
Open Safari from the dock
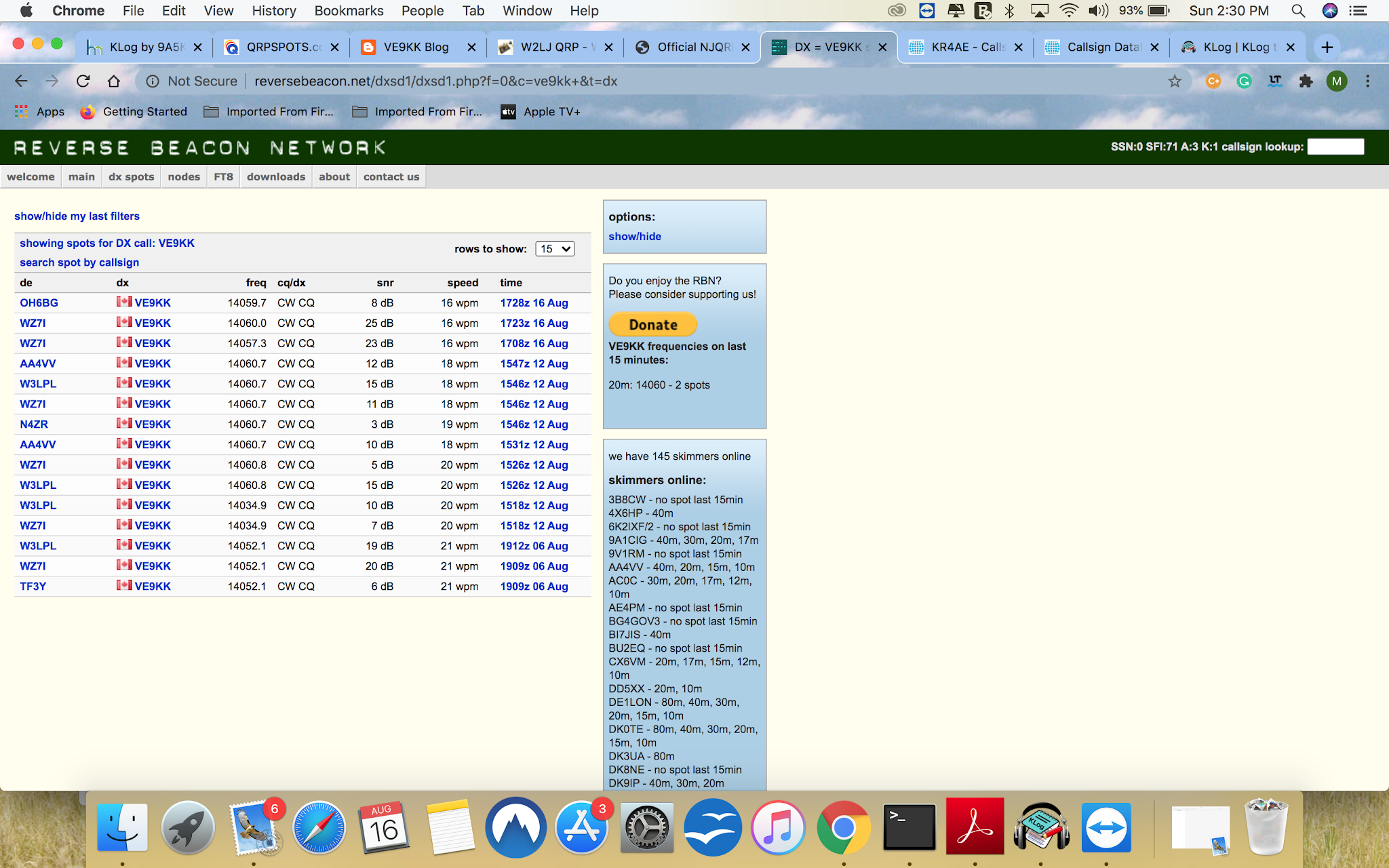point(319,827)
